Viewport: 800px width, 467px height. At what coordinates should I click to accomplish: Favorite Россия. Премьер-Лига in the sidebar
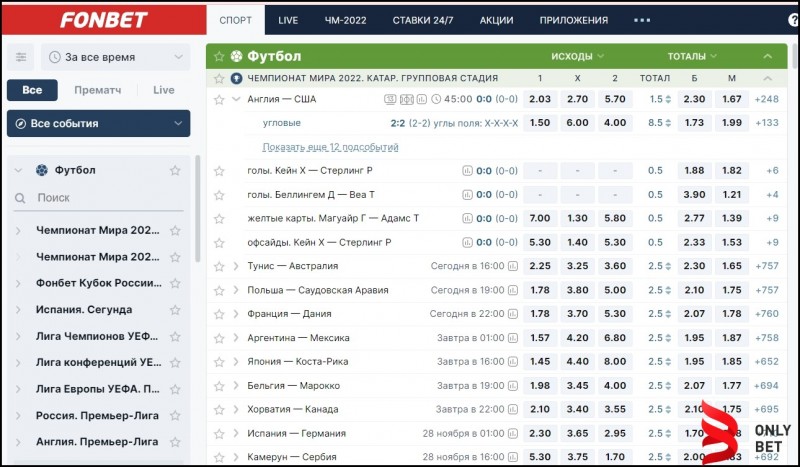175,415
